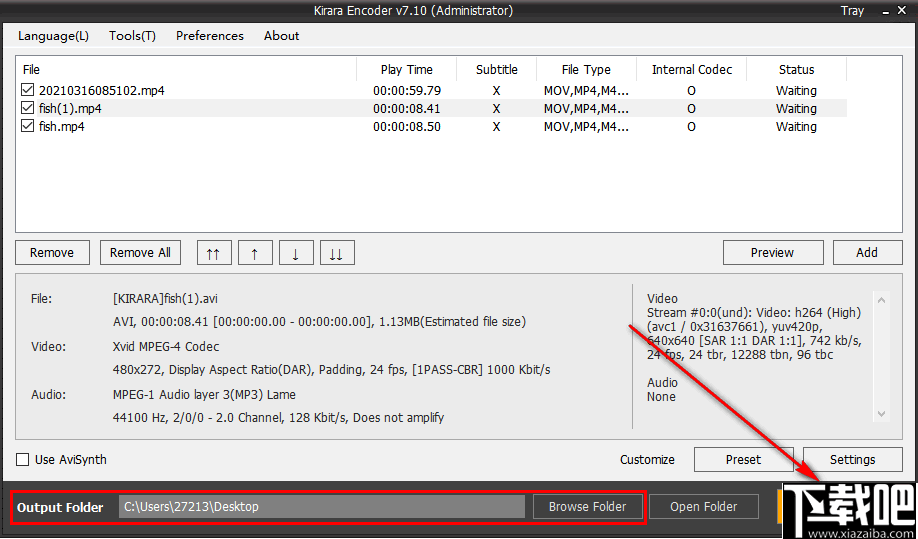The image size is (918, 539).
Task: Click the File Type column header
Action: pyautogui.click(x=586, y=70)
